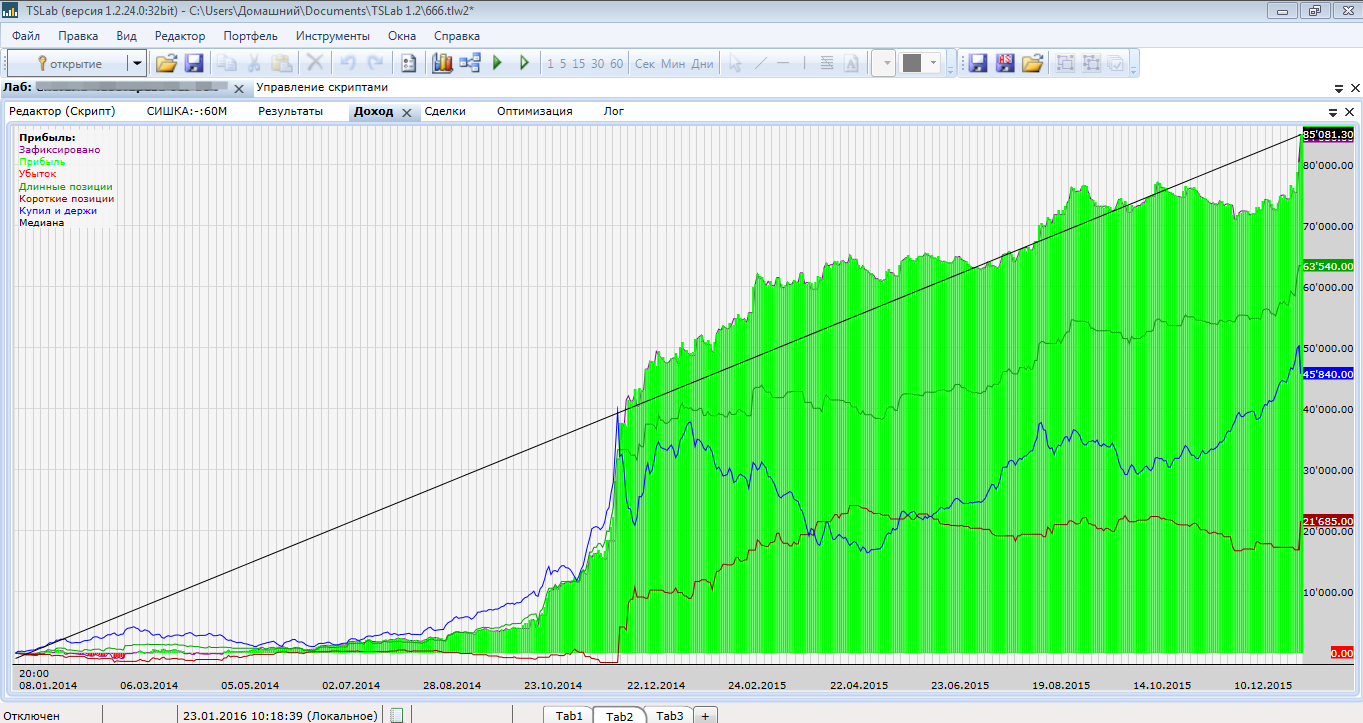Open the Окна menu
1363x723 pixels.
pyautogui.click(x=402, y=35)
